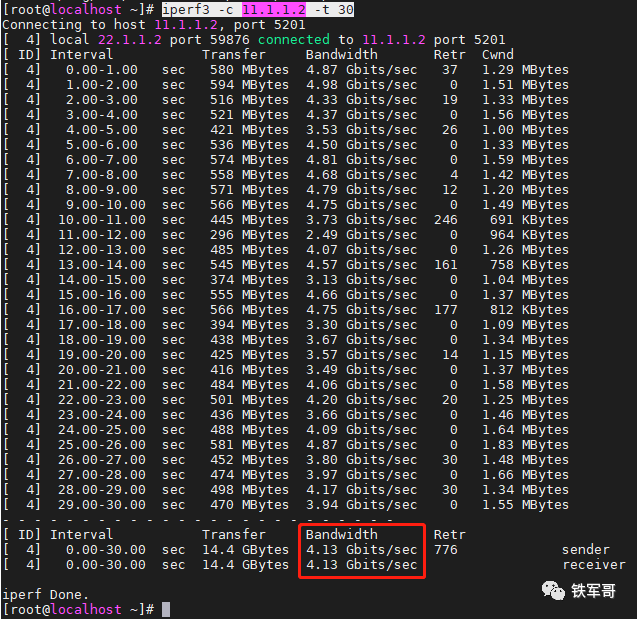Click the 501 MBytes transfer value
This screenshot has height=619, width=637.
click(x=249, y=400)
